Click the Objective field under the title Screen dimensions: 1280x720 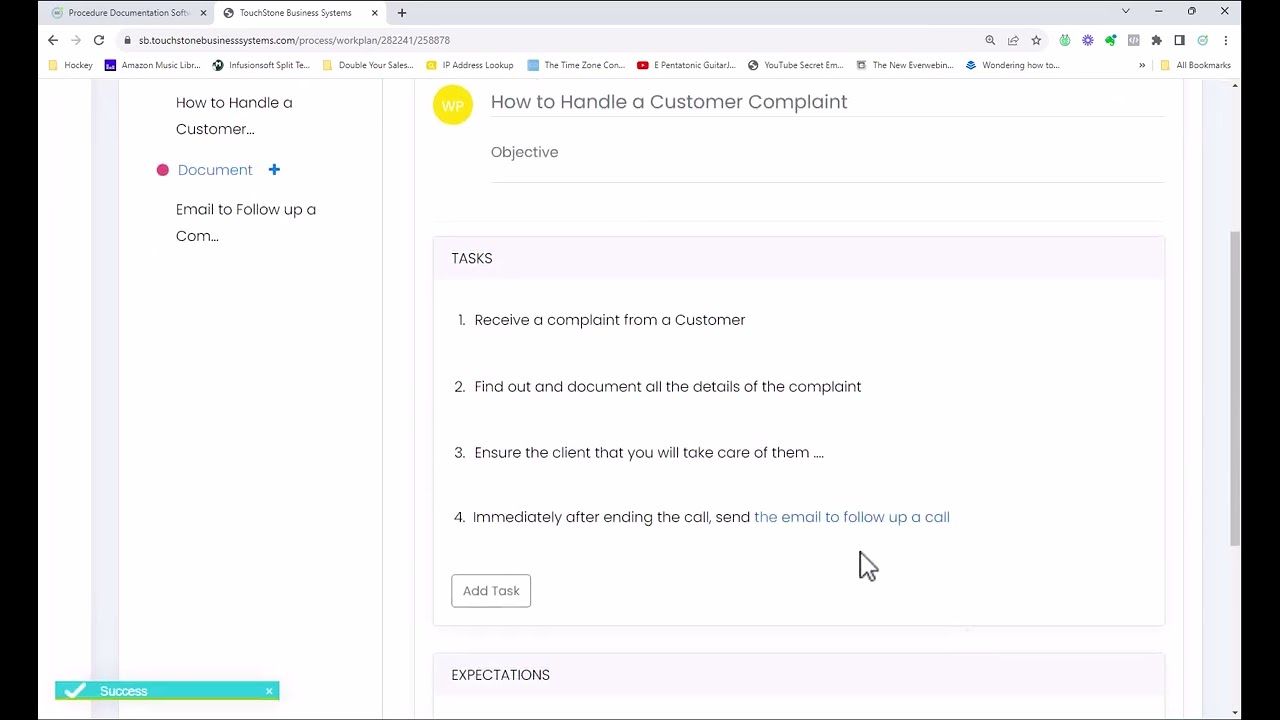pyautogui.click(x=827, y=153)
